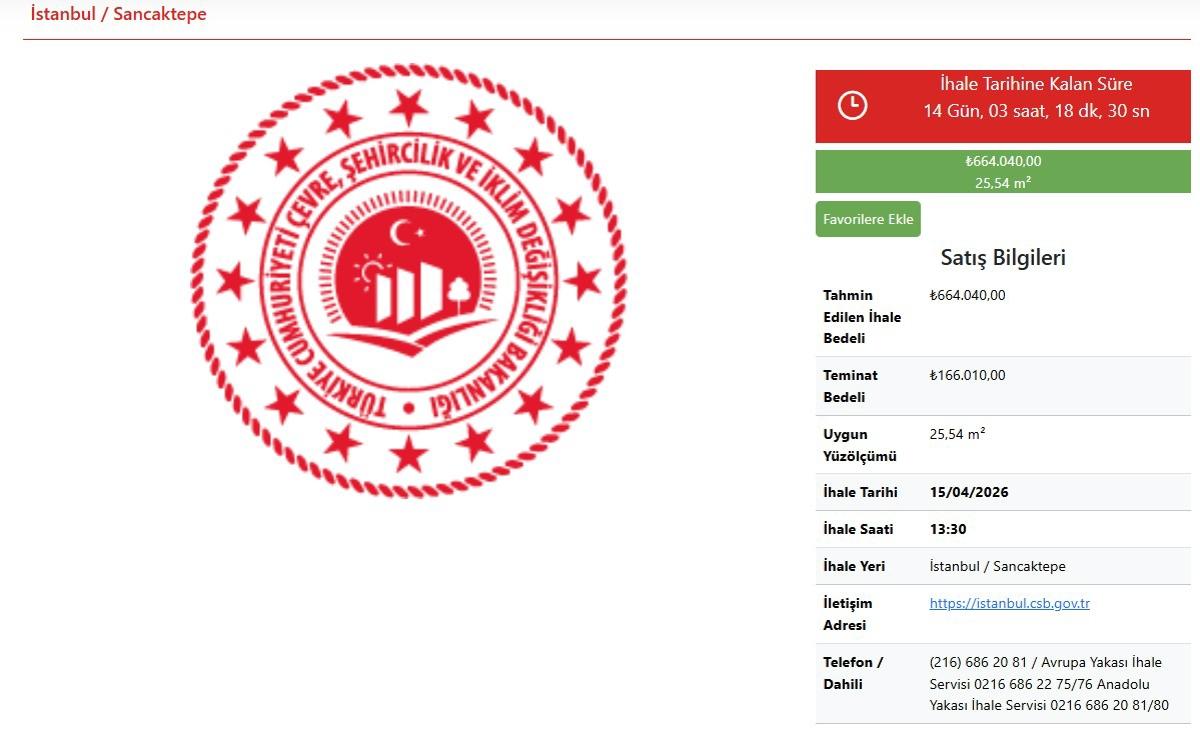
Task: Click the İletişim Adresi row label
Action: tap(847, 614)
